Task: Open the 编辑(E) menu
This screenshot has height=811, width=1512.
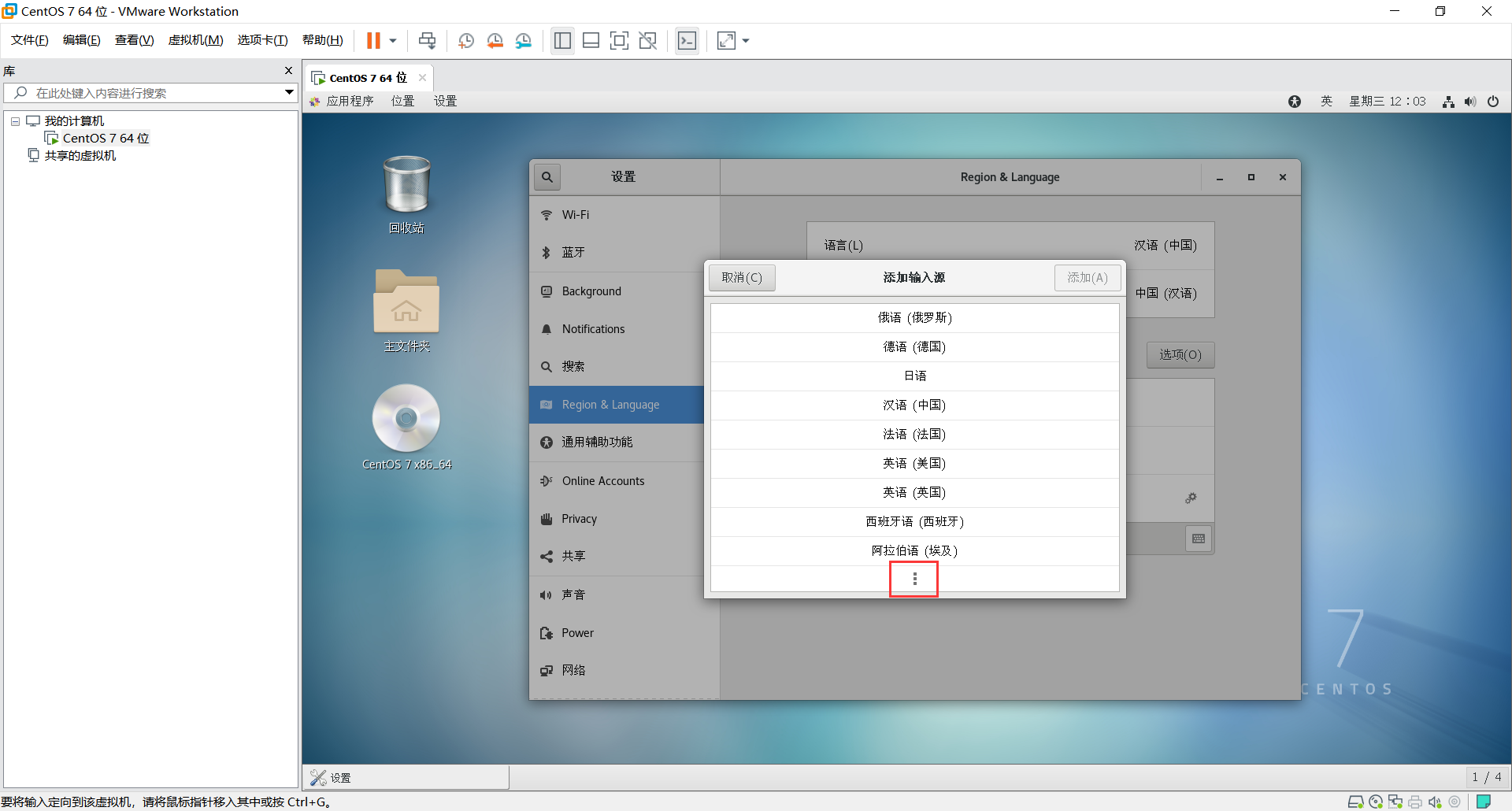Action: point(81,40)
